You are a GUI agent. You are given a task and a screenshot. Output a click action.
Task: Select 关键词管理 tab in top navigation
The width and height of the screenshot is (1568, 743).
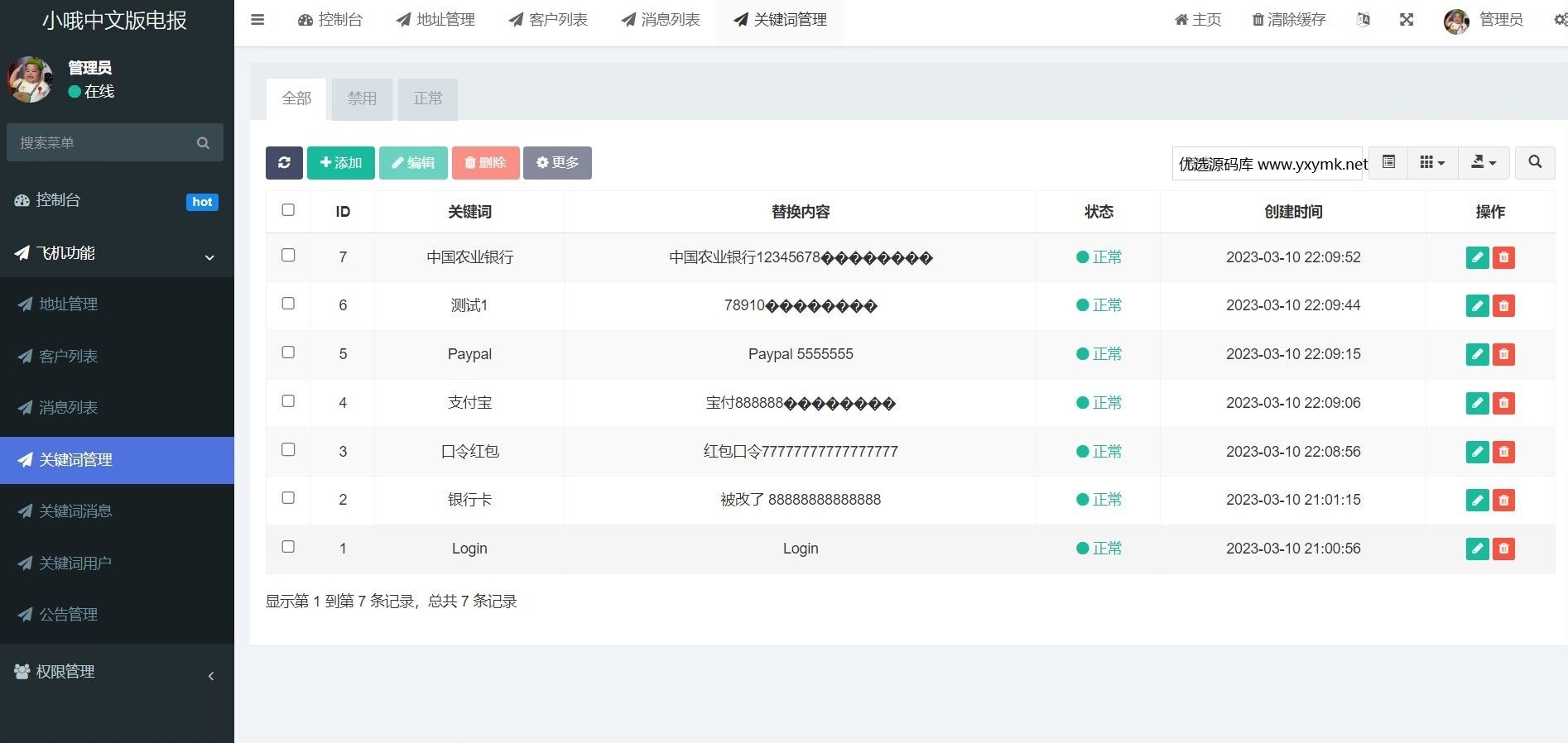tap(780, 20)
